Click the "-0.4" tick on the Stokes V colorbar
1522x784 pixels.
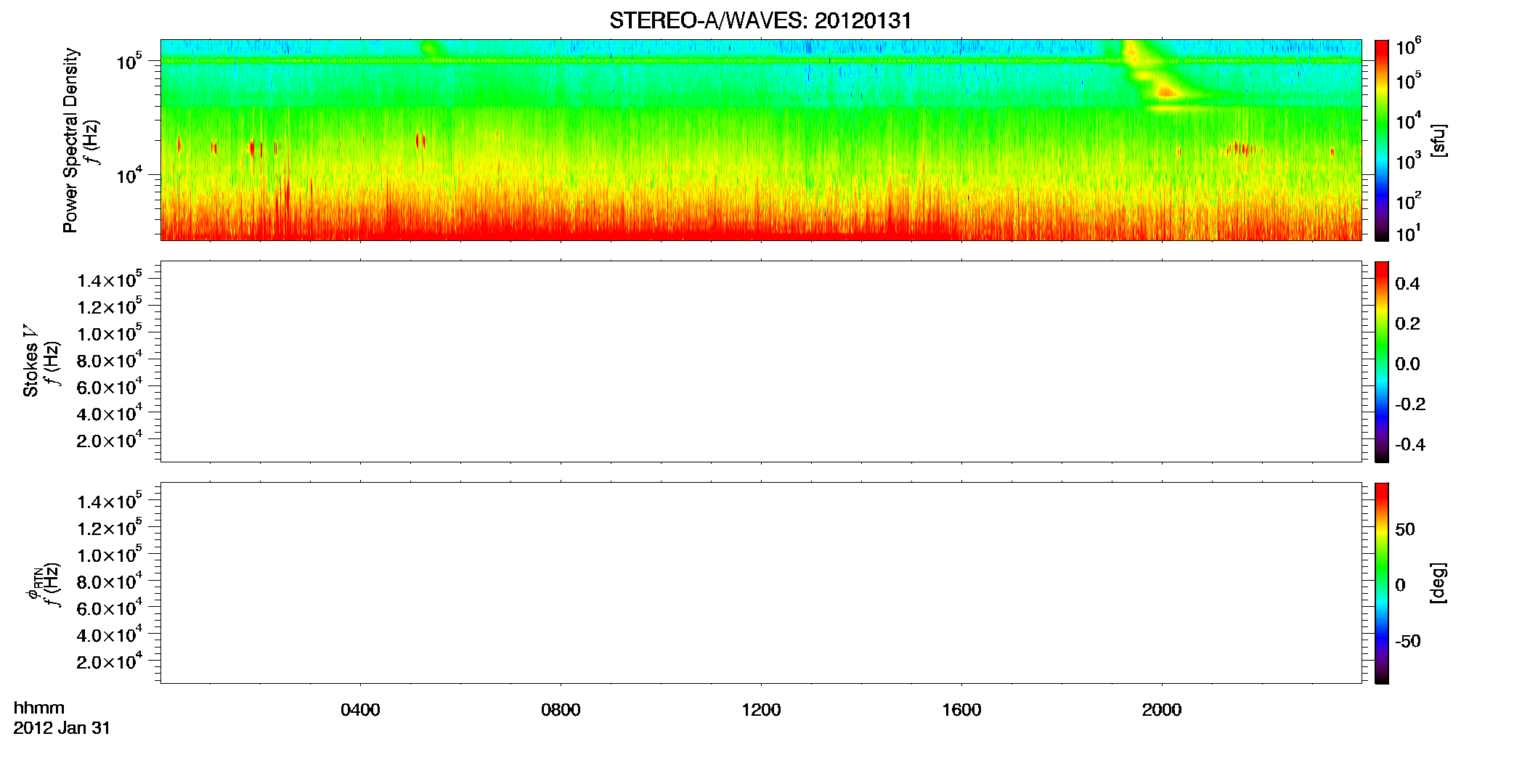point(1410,445)
